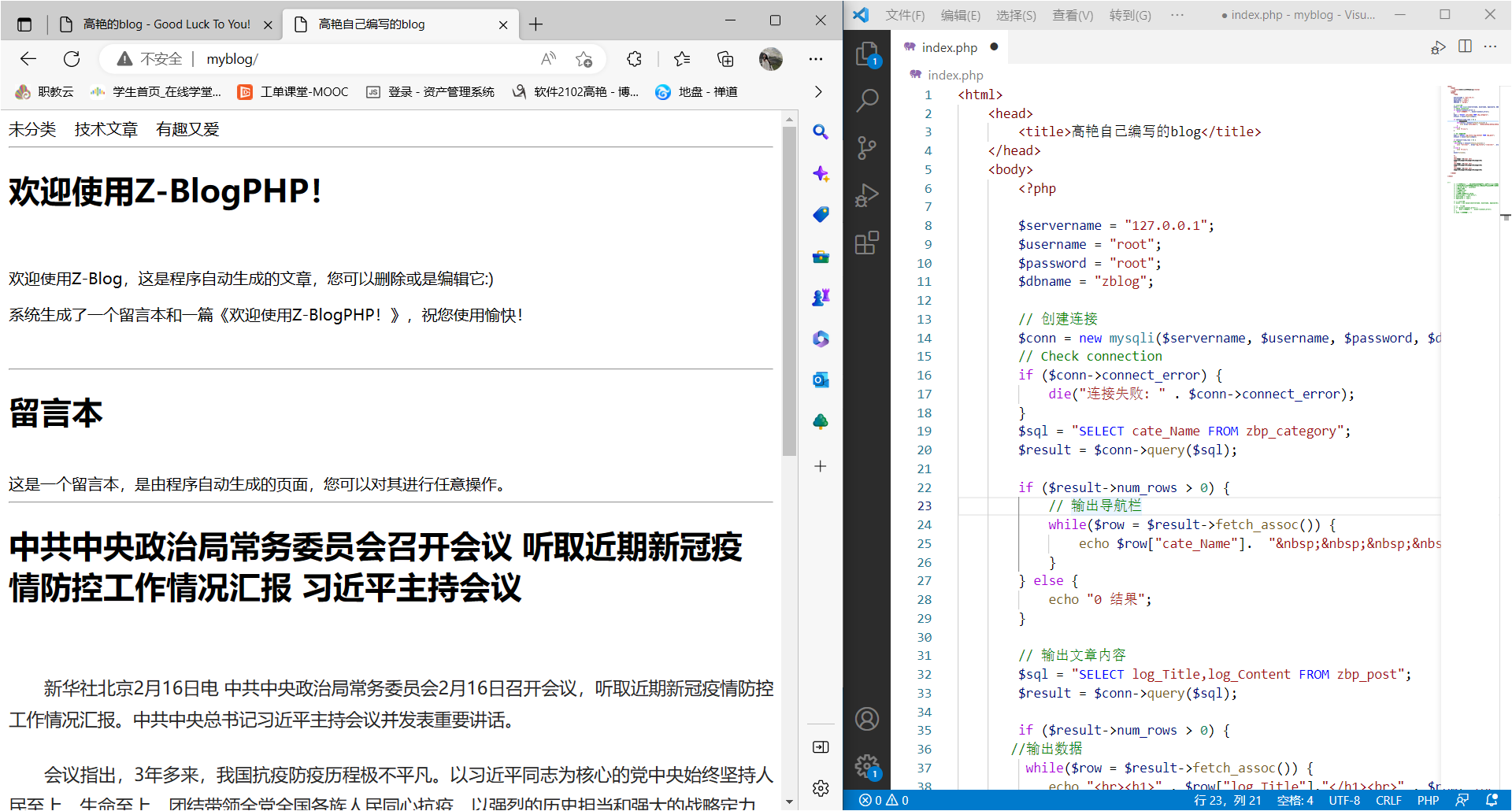Open the VS Code Manage gear menu

(x=867, y=765)
